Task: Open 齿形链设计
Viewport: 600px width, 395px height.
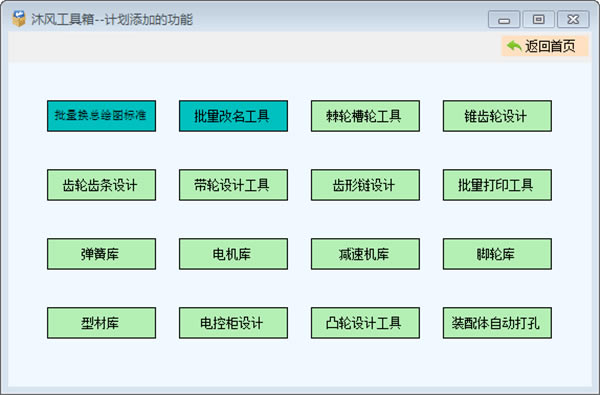Action: [x=365, y=185]
